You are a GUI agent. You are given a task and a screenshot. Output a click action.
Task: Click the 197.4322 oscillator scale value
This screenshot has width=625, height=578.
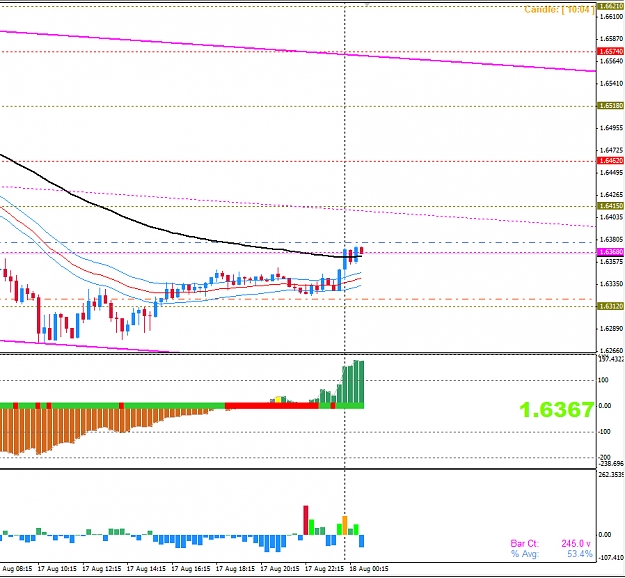[x=611, y=359]
